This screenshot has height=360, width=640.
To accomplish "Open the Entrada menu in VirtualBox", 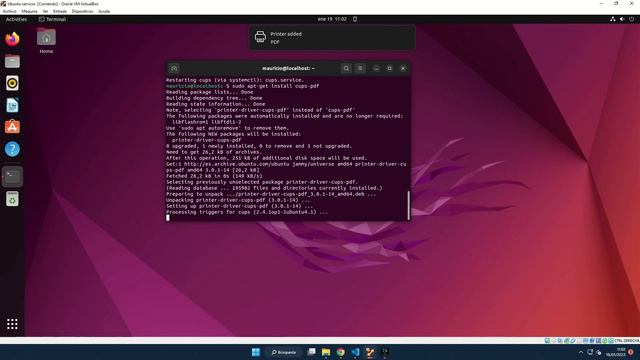I will 60,11.
